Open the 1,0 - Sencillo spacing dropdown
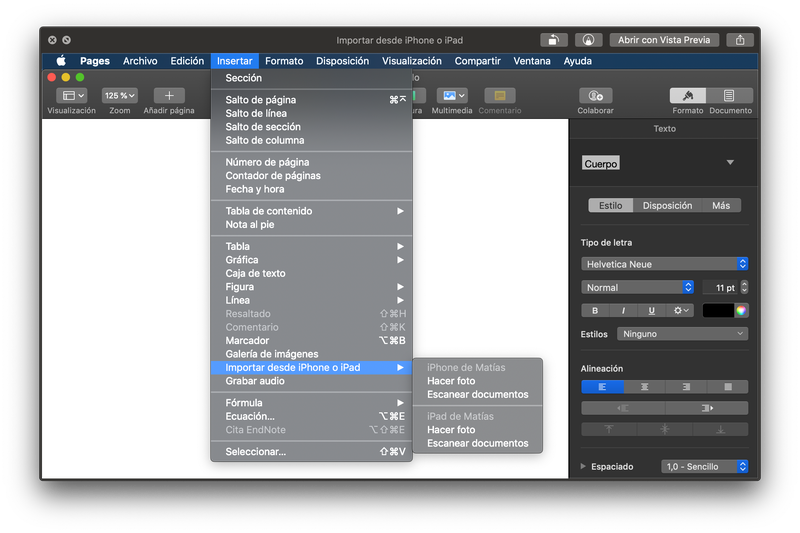 (x=705, y=466)
